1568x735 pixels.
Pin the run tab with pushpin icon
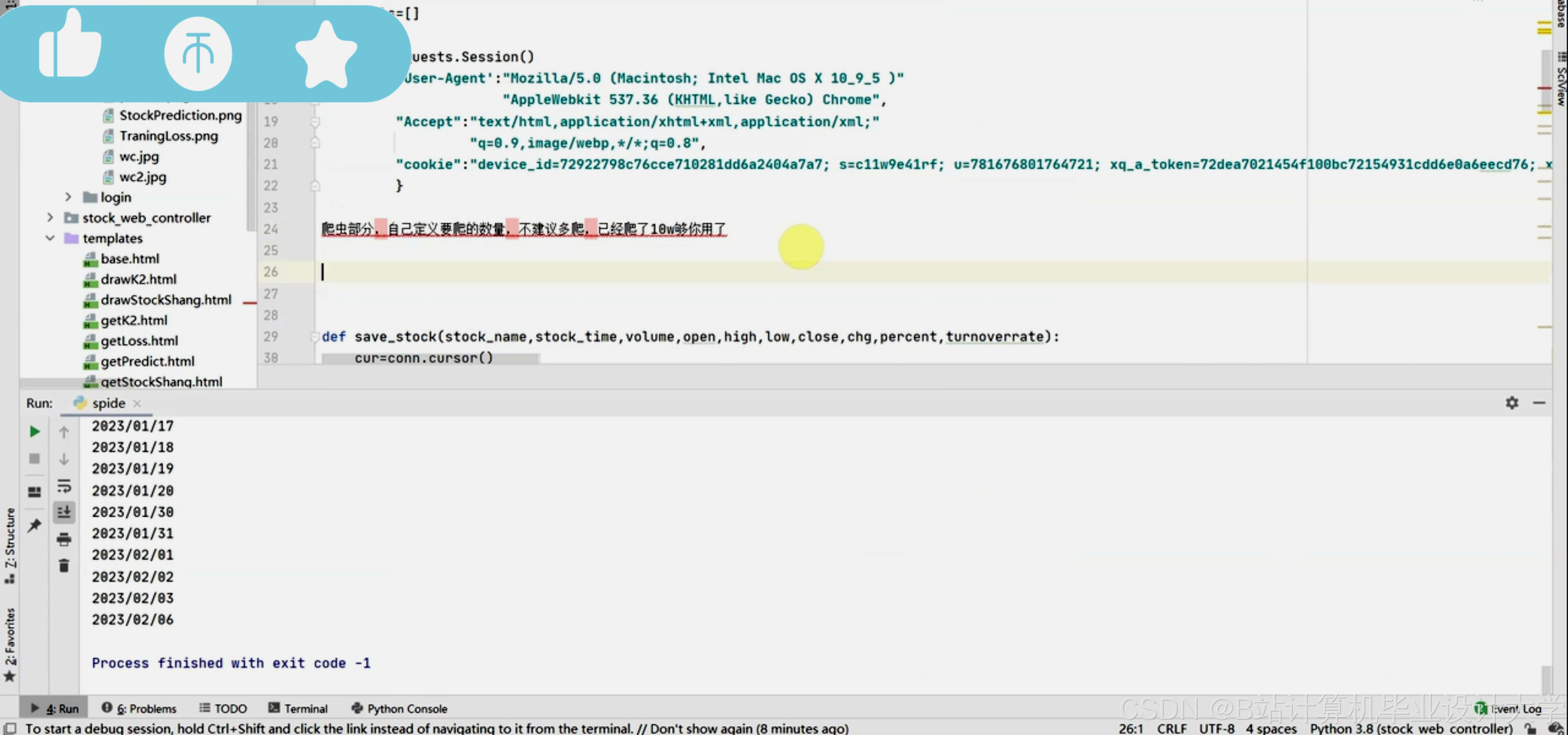35,524
